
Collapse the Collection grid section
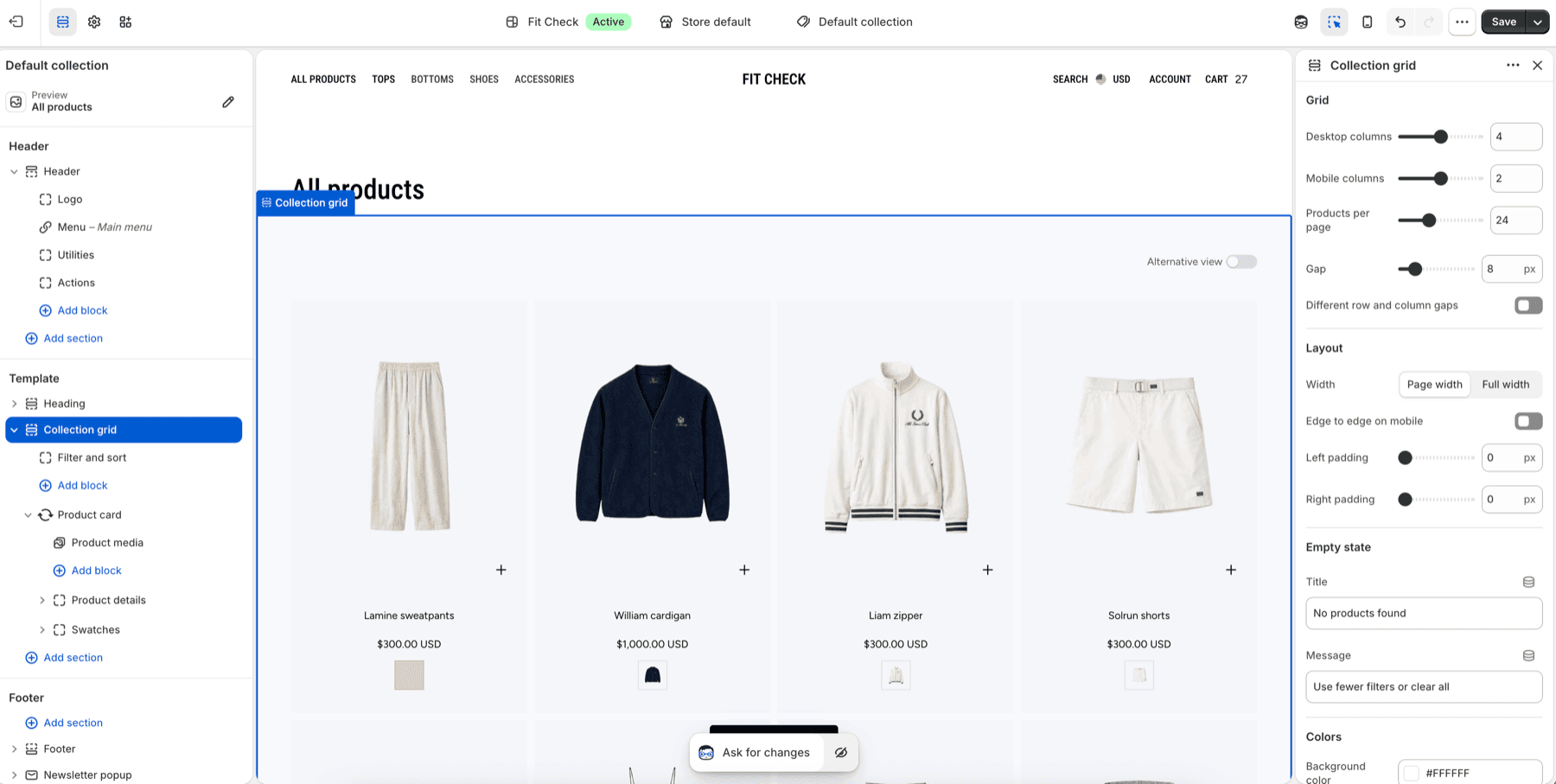point(14,430)
